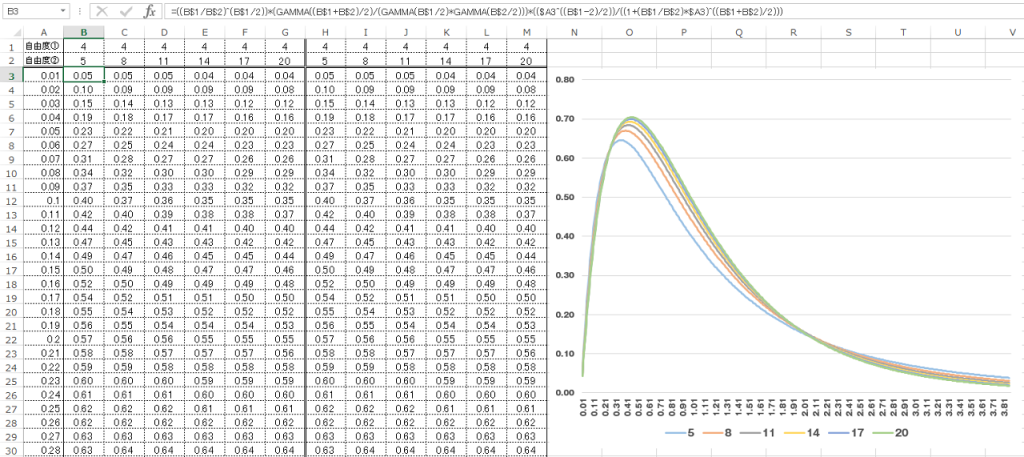Click the Enter checkmark in formula bar
Viewport: 1024px width, 457px height.
pos(126,11)
